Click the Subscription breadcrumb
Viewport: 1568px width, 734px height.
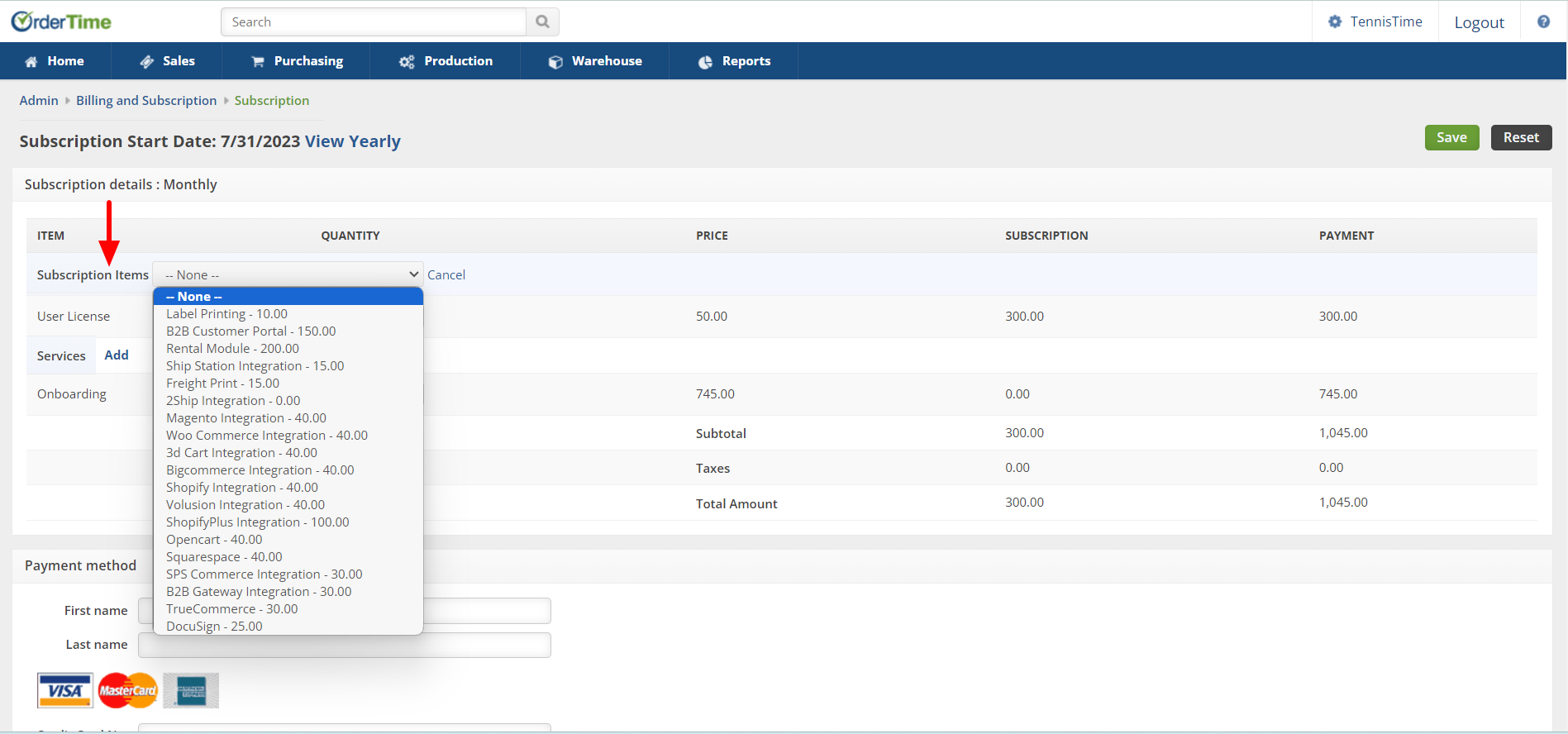[x=272, y=100]
